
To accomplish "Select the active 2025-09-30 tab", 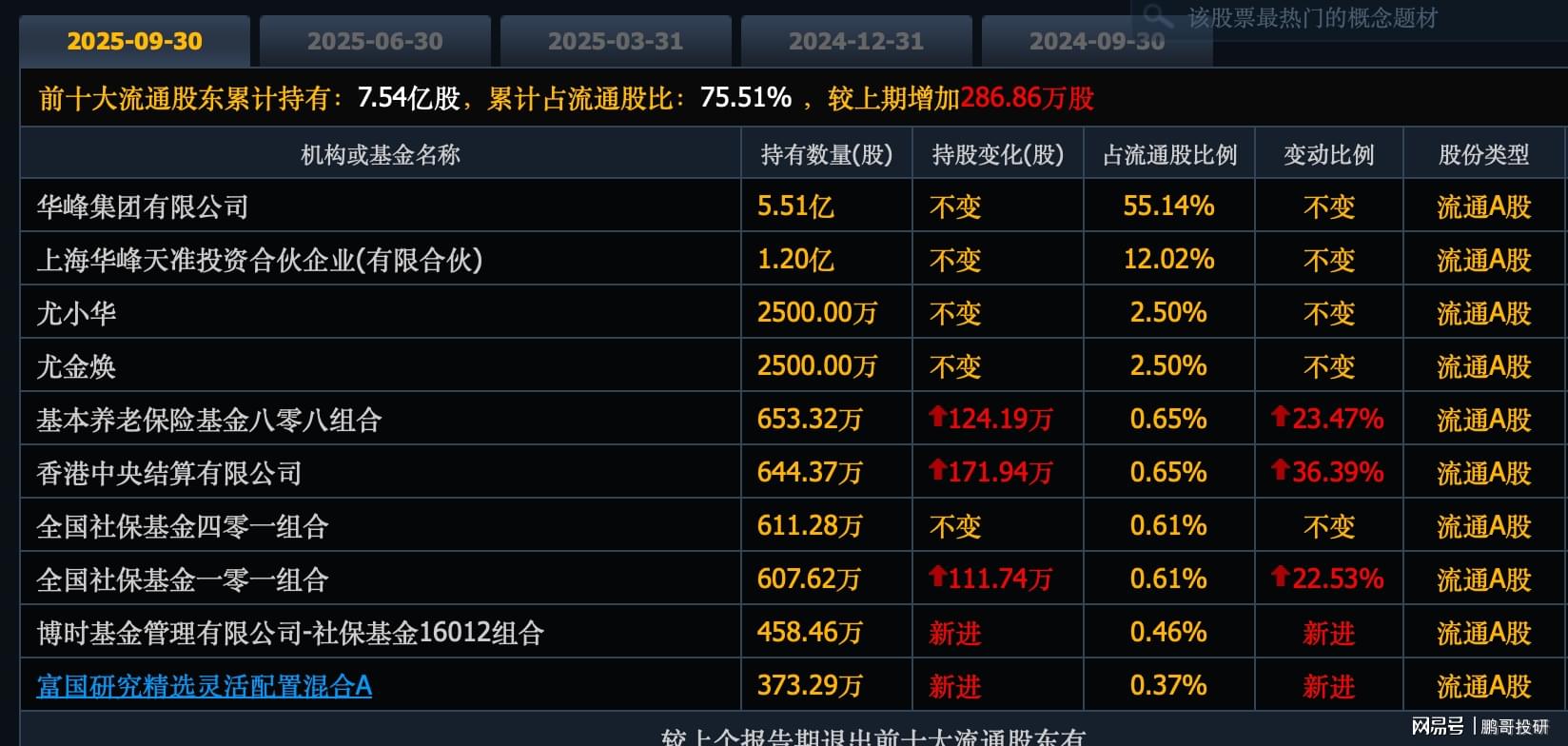I will coord(134,42).
